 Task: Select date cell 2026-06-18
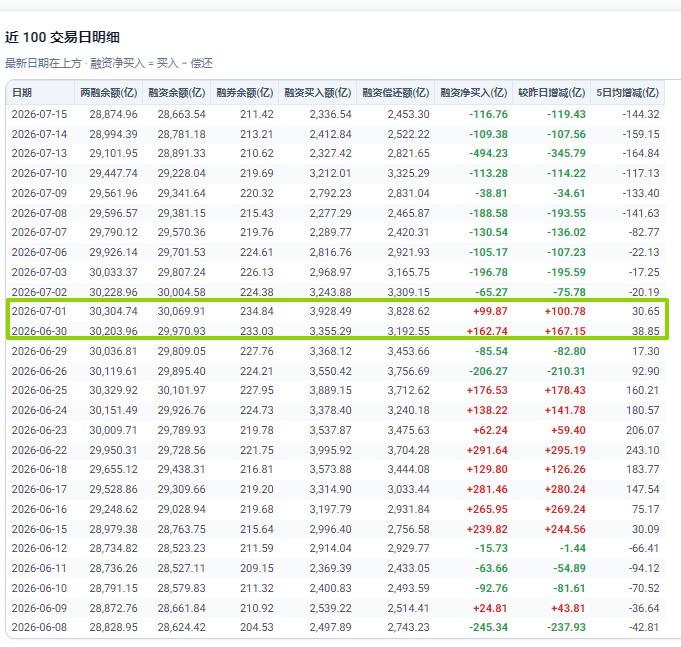tap(40, 469)
